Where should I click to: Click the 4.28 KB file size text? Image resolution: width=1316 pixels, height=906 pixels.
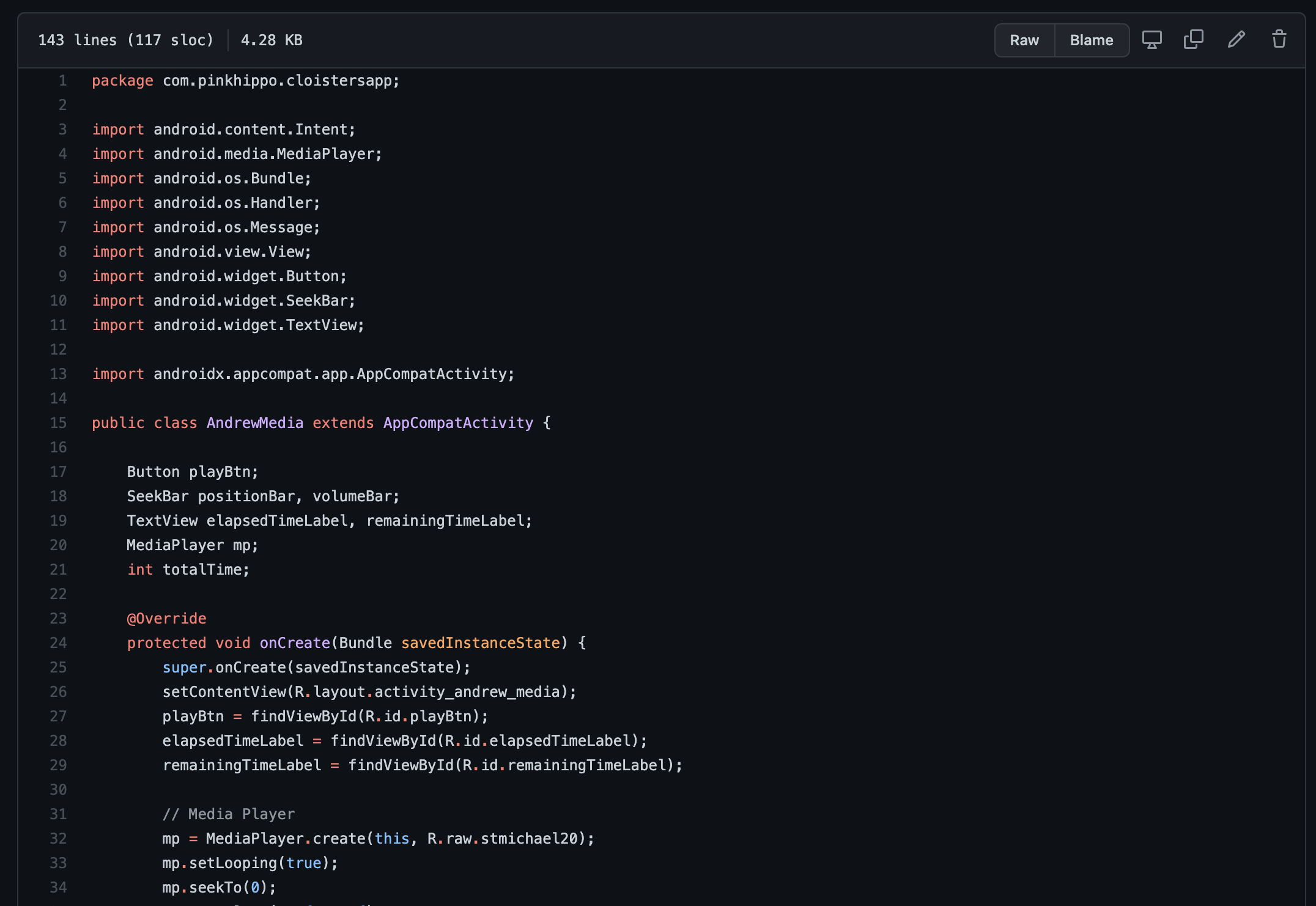[272, 40]
